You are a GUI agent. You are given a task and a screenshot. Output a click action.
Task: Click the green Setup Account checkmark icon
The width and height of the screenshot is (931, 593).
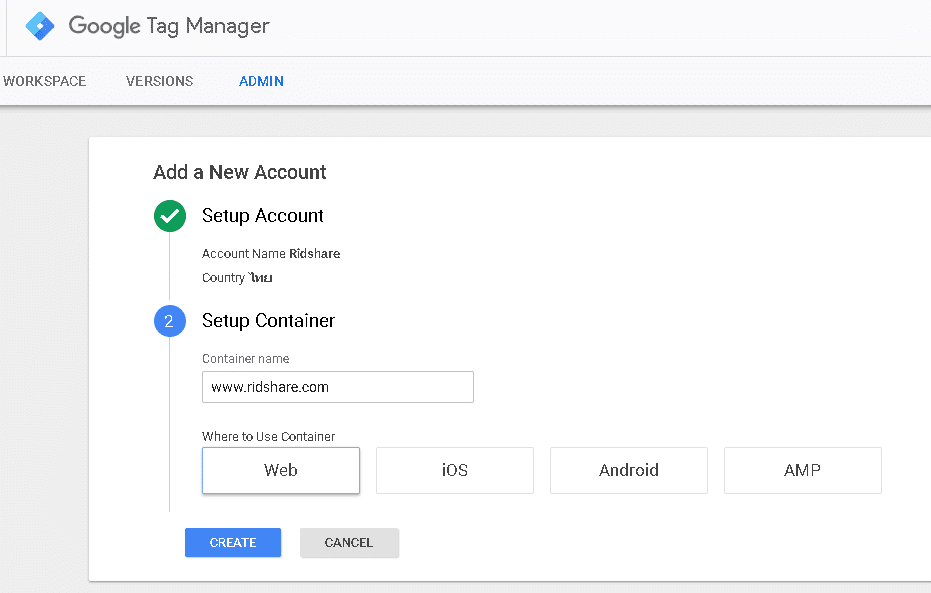[x=170, y=216]
